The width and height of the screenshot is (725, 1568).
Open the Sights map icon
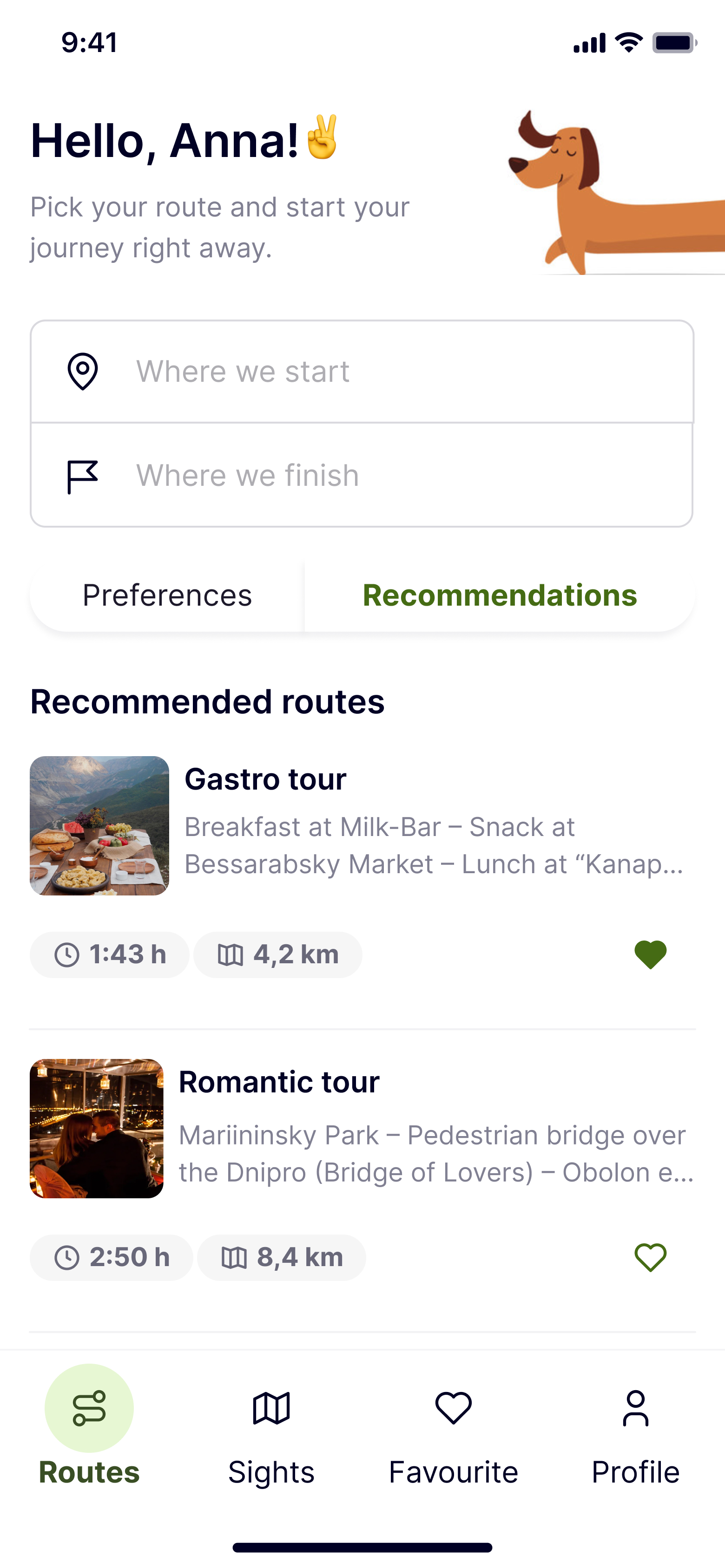tap(271, 1408)
